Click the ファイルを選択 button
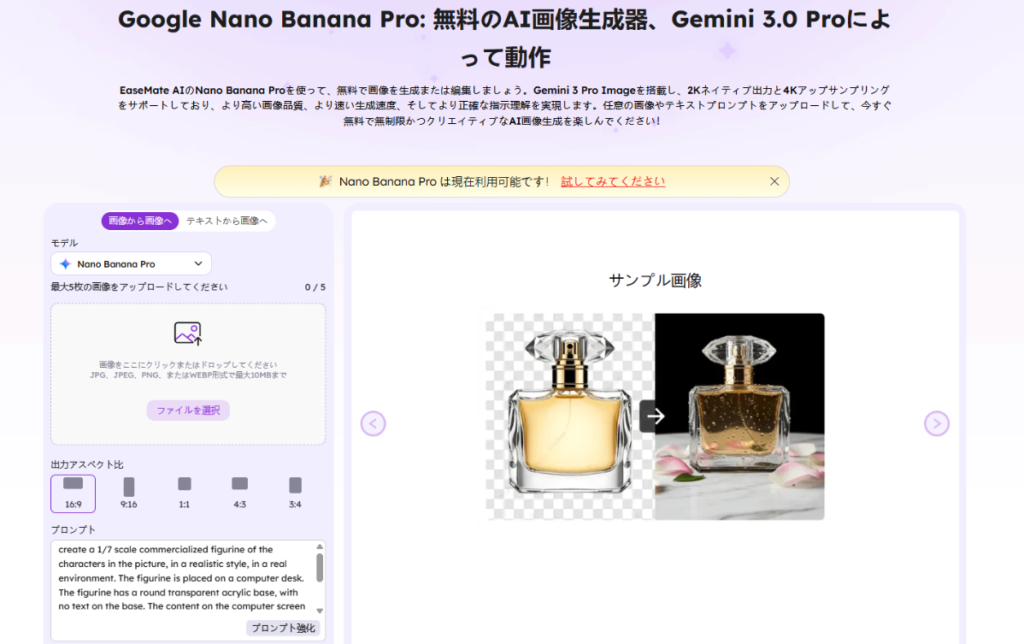This screenshot has width=1024, height=644. click(188, 410)
